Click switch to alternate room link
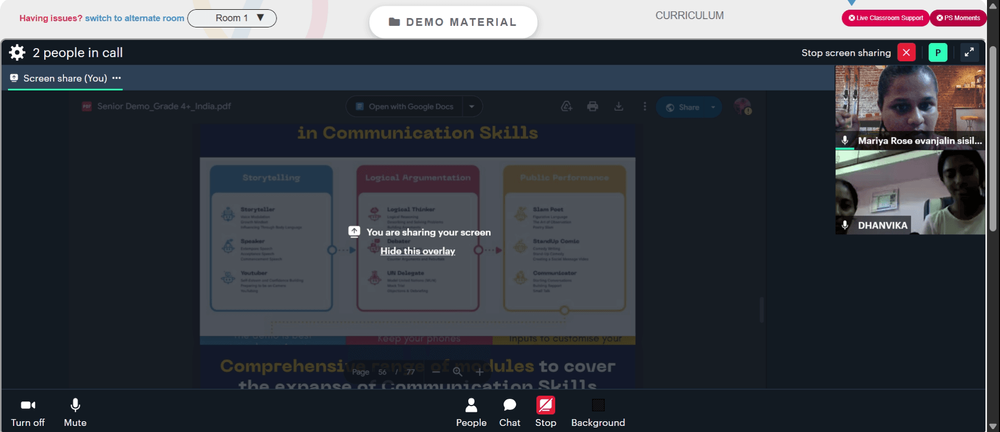The image size is (1000, 432). (x=135, y=18)
